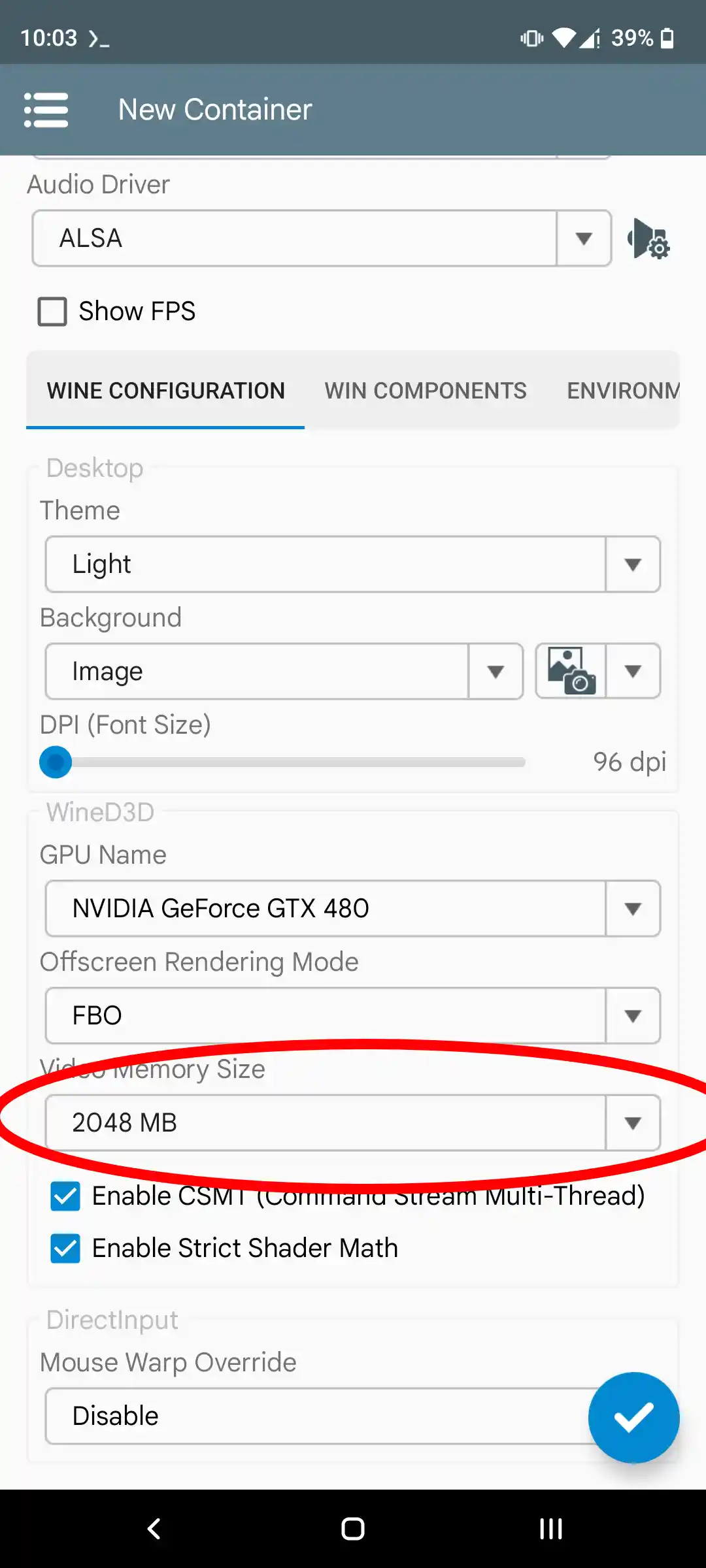Enable the Show FPS checkbox
Screen dimensions: 706x1568
point(52,312)
